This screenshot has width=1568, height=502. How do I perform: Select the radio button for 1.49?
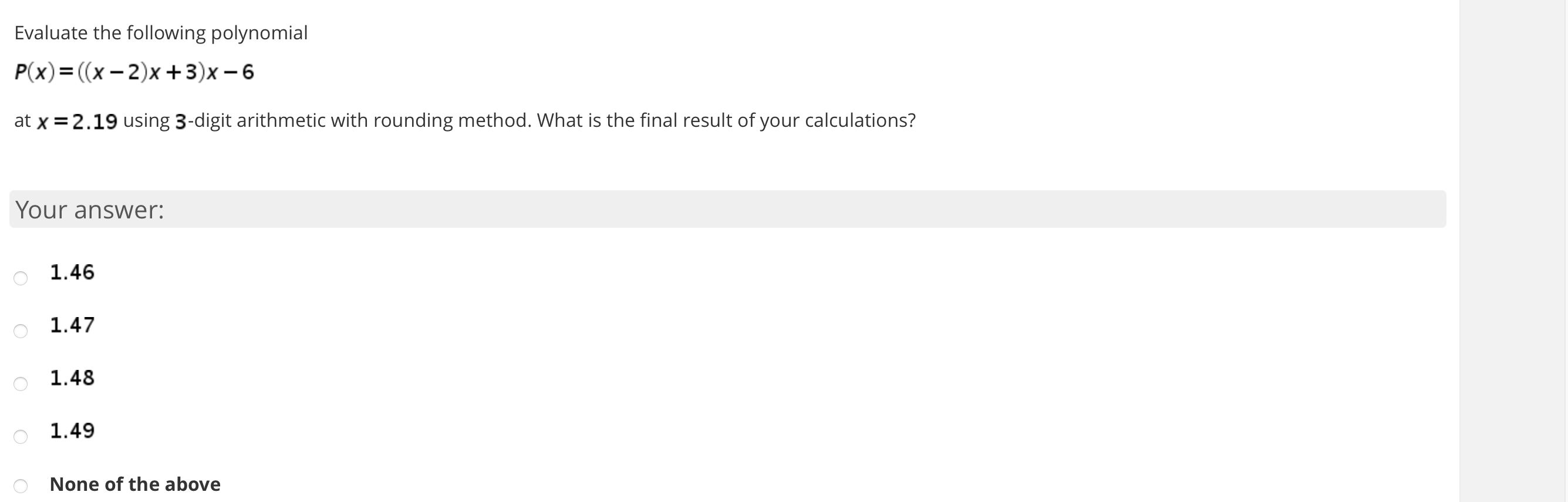click(21, 437)
